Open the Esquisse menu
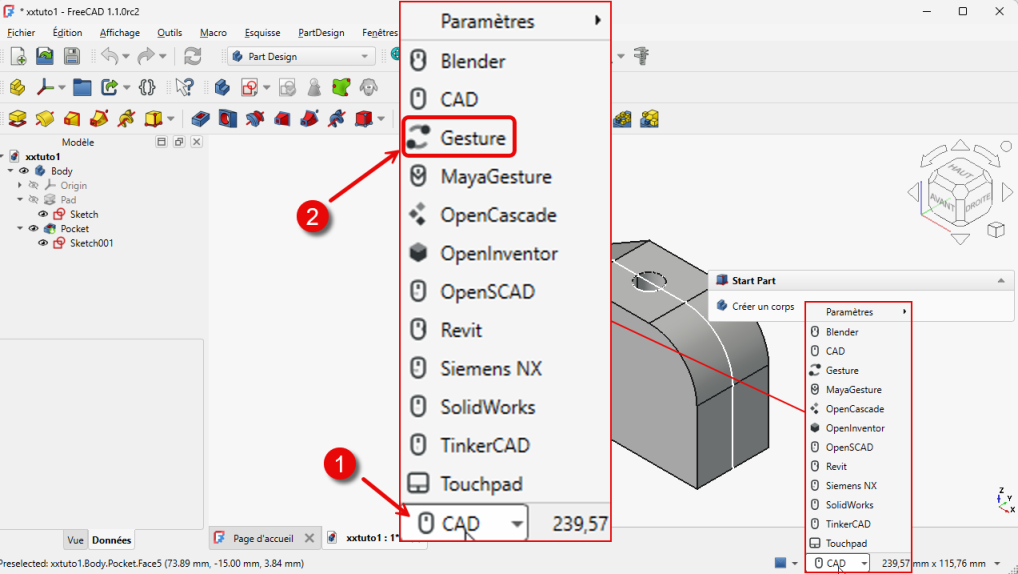 click(262, 33)
